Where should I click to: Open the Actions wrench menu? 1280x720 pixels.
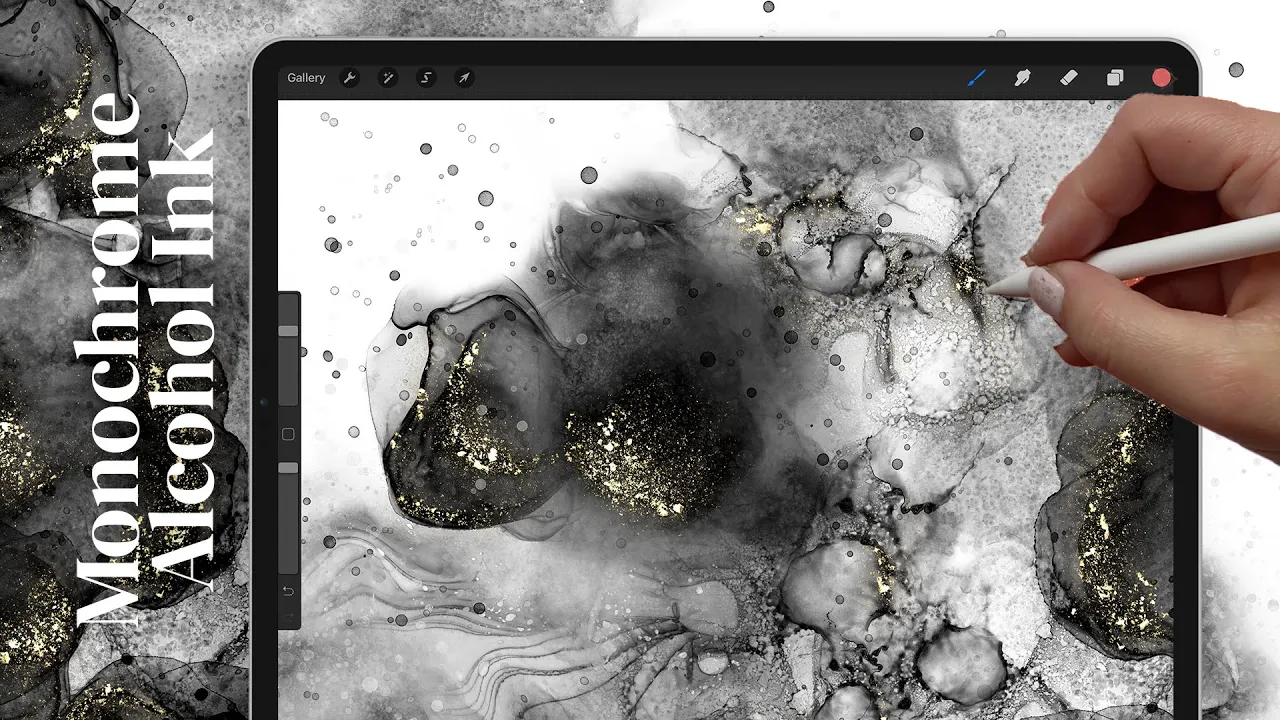click(x=349, y=78)
